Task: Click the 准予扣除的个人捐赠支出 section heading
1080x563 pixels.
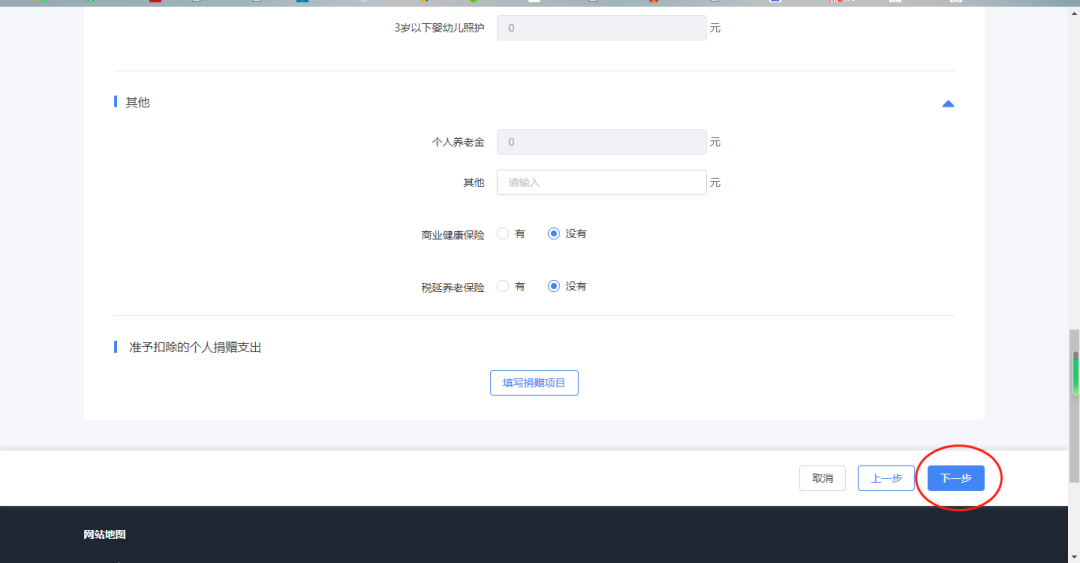Action: point(195,347)
